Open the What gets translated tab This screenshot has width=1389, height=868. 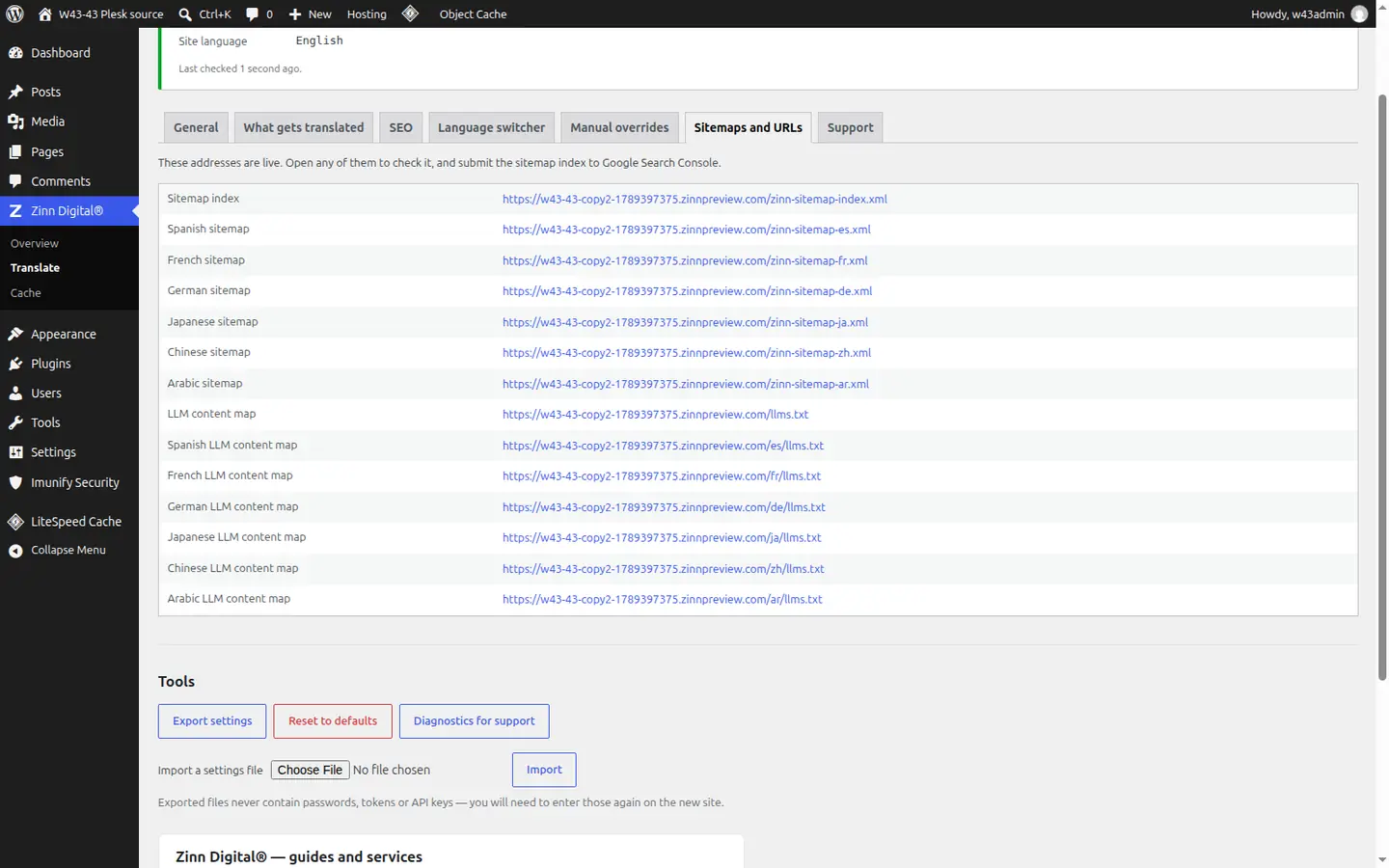[304, 127]
